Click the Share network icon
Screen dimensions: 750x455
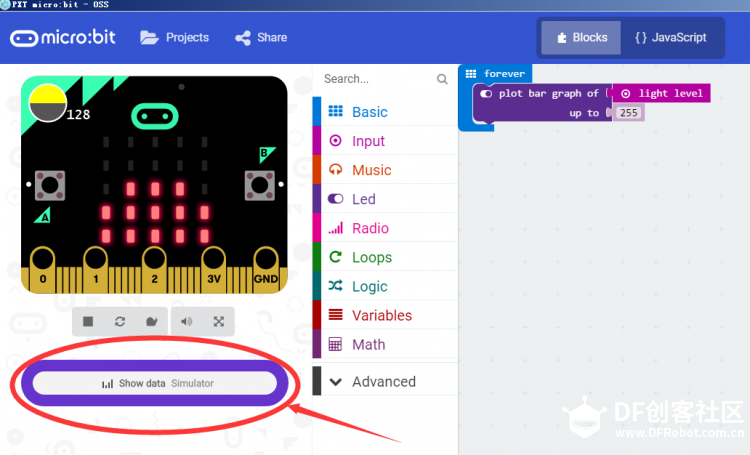tap(243, 38)
